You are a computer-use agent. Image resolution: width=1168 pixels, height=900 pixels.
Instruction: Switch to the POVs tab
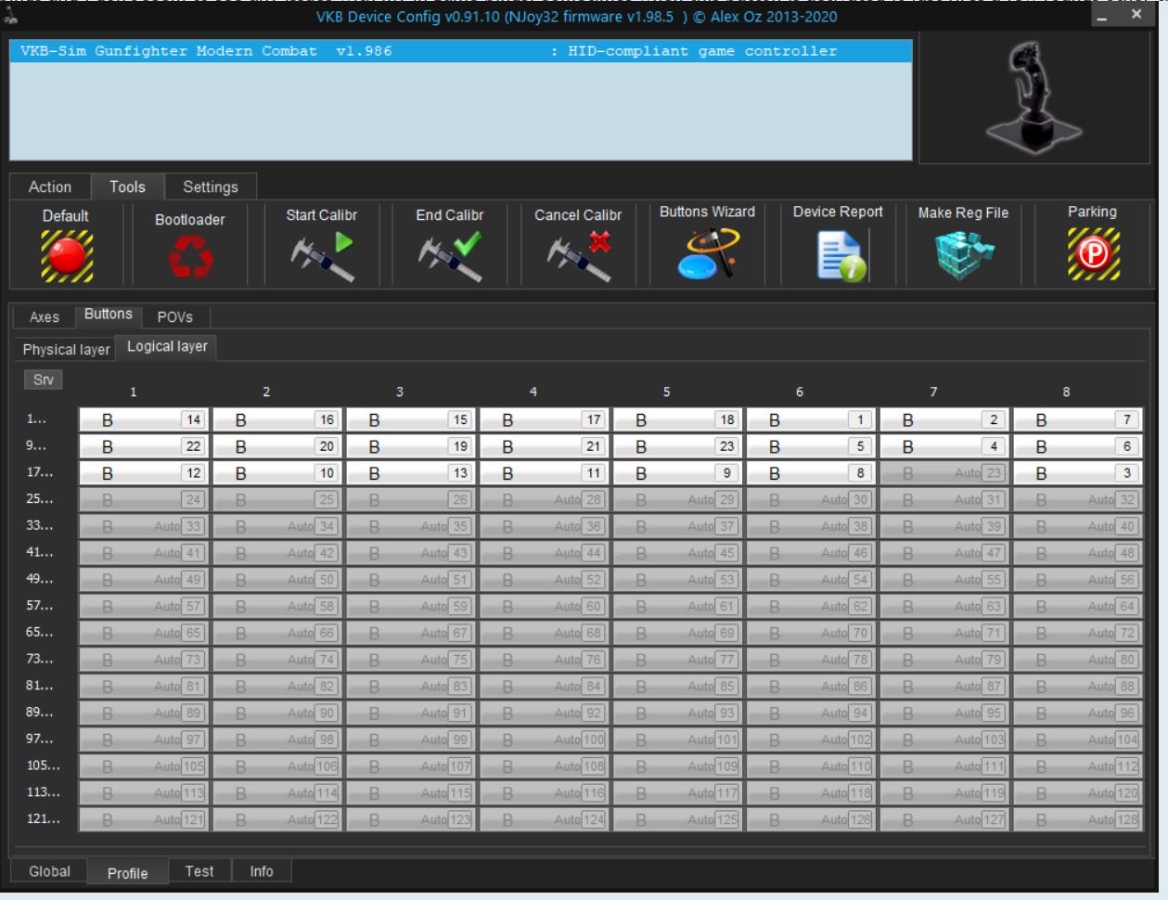175,317
